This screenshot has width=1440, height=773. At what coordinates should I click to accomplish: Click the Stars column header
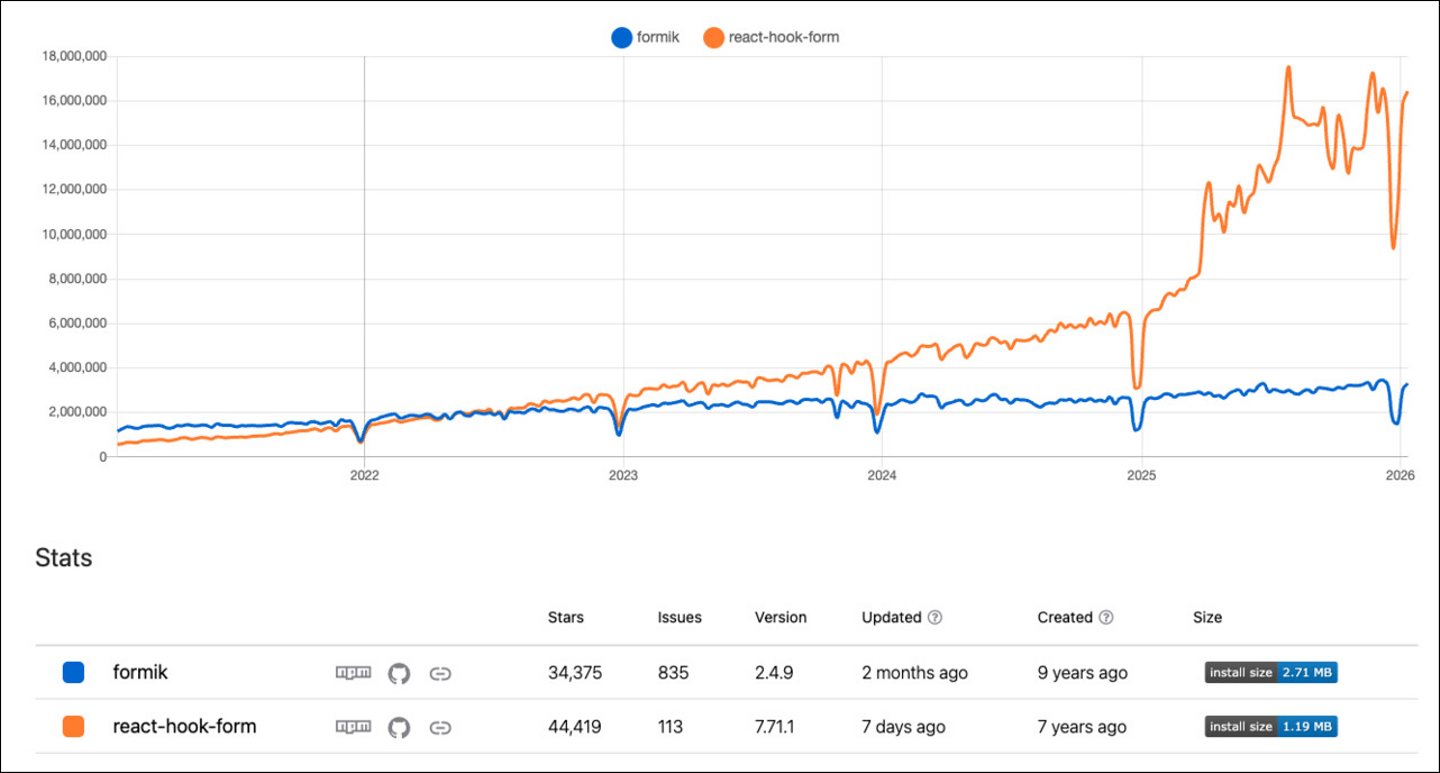[x=566, y=617]
